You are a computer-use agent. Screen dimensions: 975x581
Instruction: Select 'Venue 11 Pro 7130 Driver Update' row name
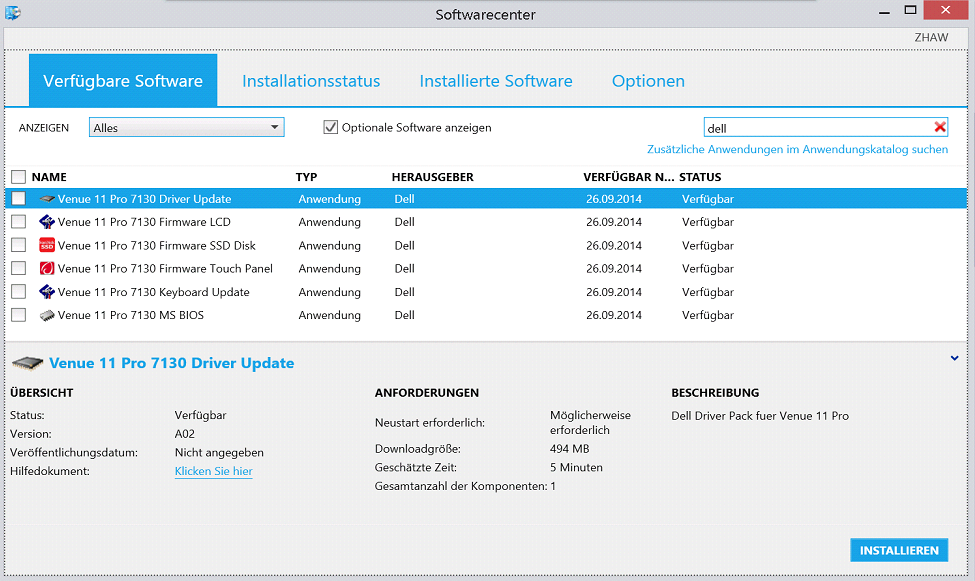[144, 199]
